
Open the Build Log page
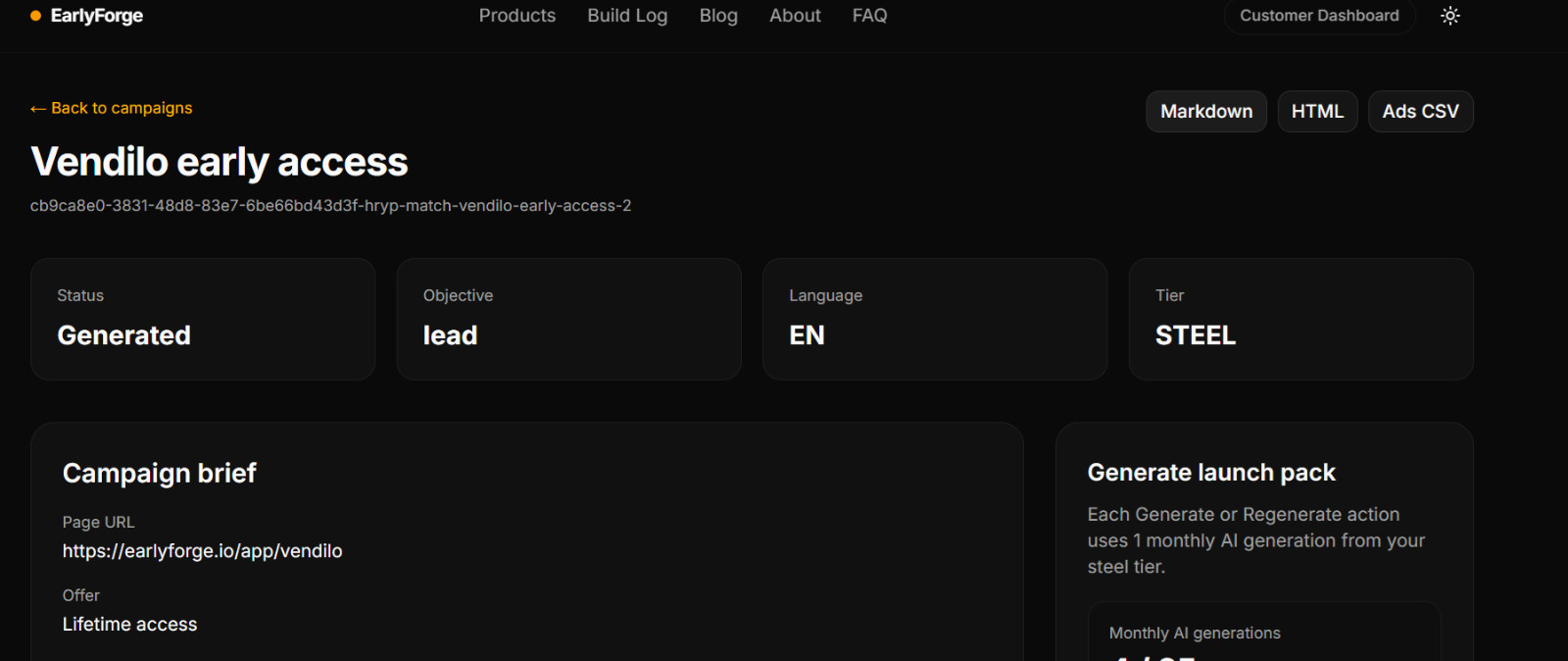(627, 16)
